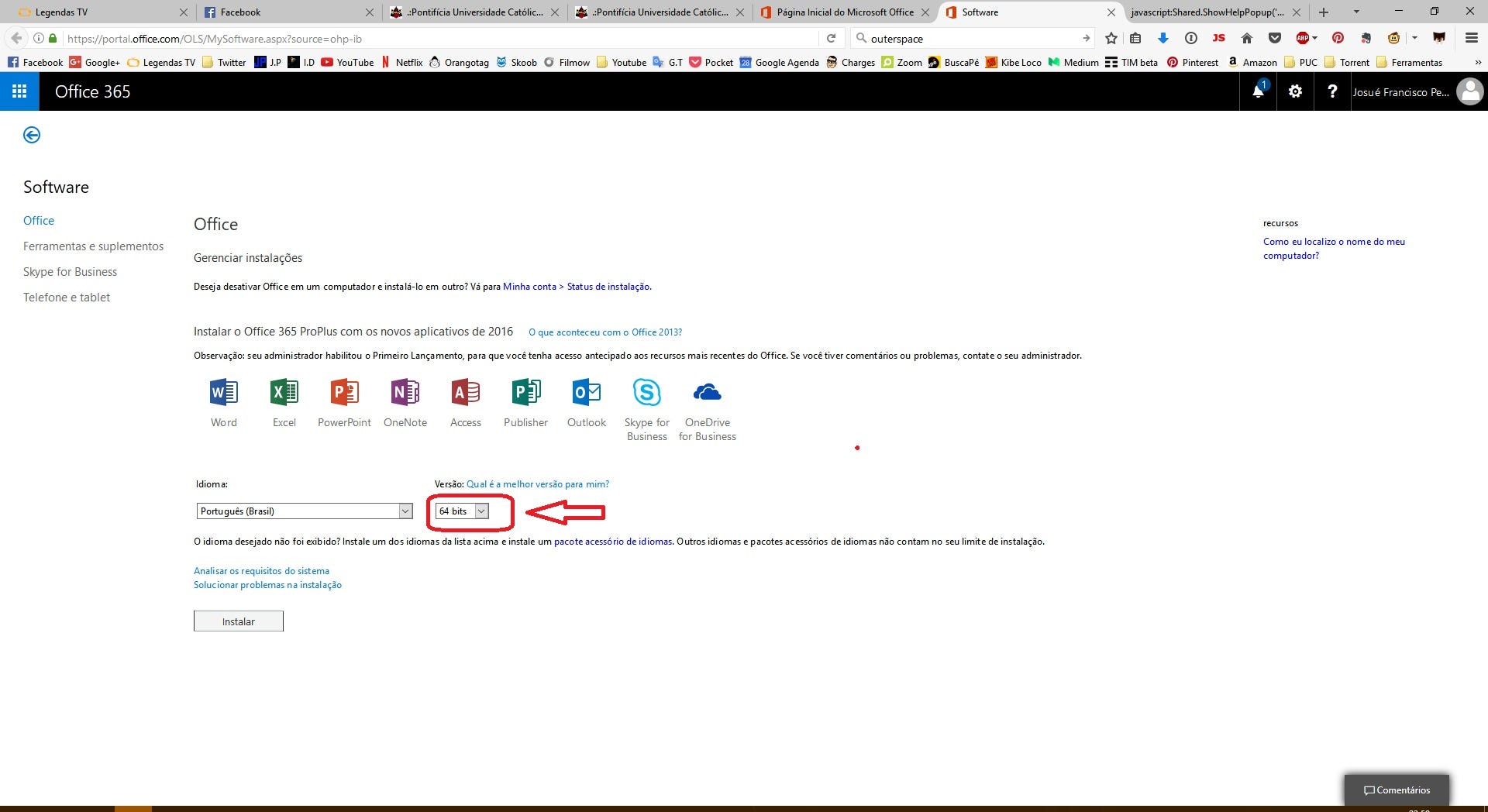Image resolution: width=1488 pixels, height=812 pixels.
Task: Open Office 365 settings gear
Action: tap(1295, 91)
